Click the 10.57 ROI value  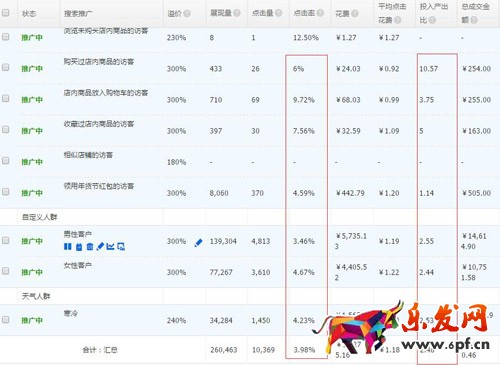(429, 69)
